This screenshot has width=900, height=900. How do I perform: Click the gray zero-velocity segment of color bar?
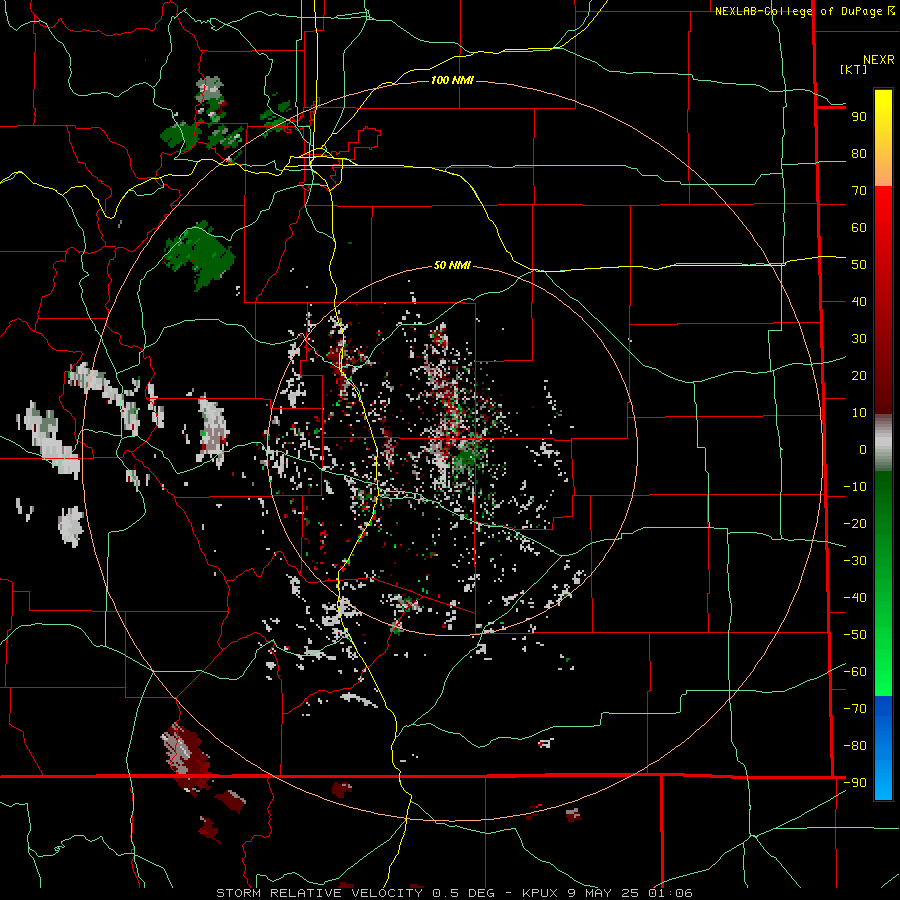click(883, 443)
